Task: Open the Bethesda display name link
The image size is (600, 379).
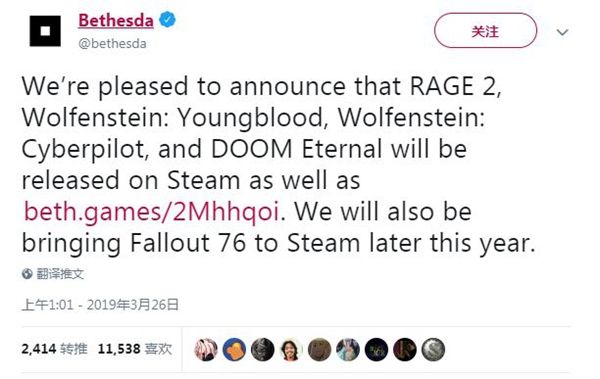Action: pyautogui.click(x=116, y=20)
